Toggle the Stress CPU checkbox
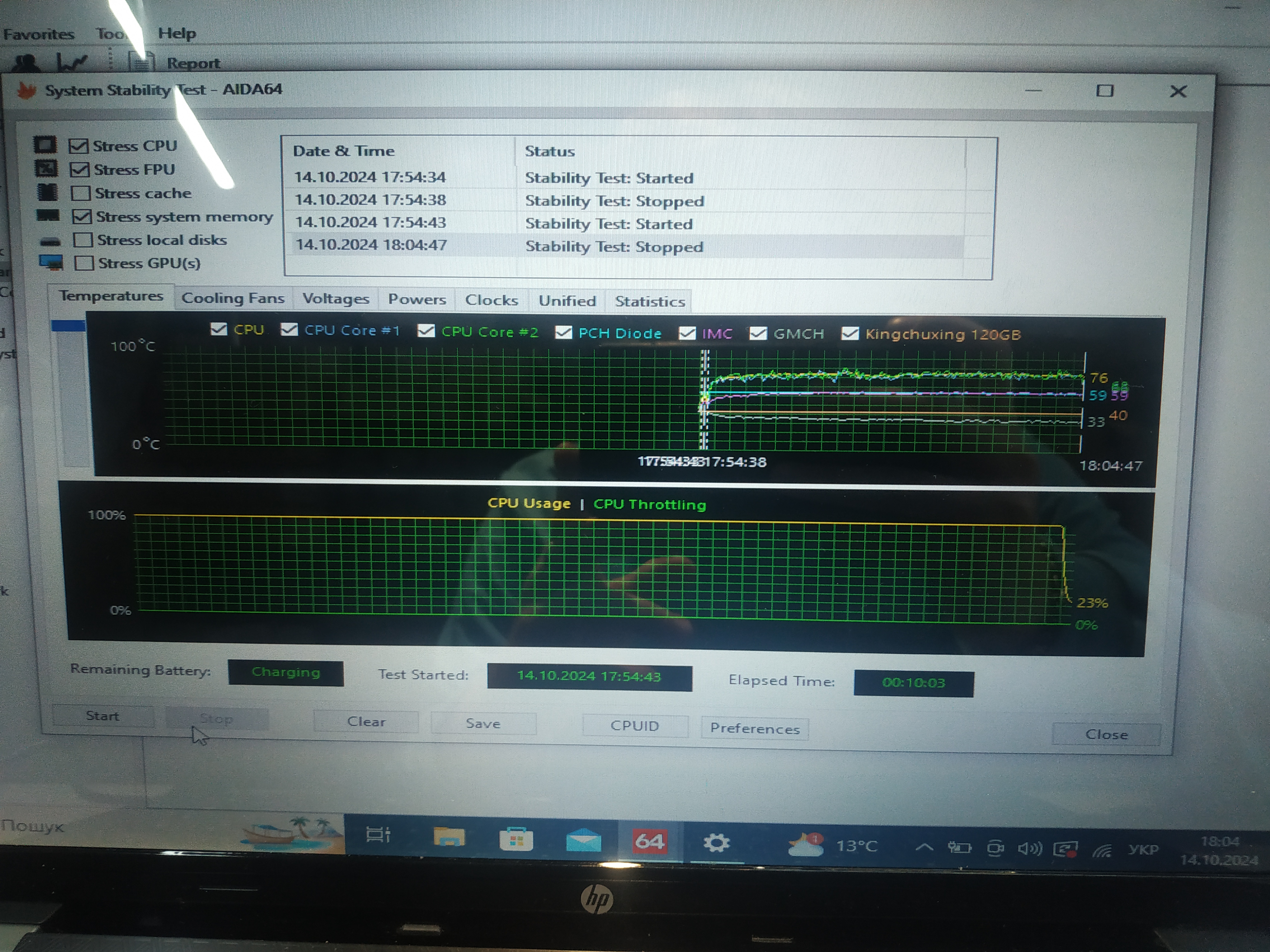The width and height of the screenshot is (1270, 952). (x=78, y=146)
